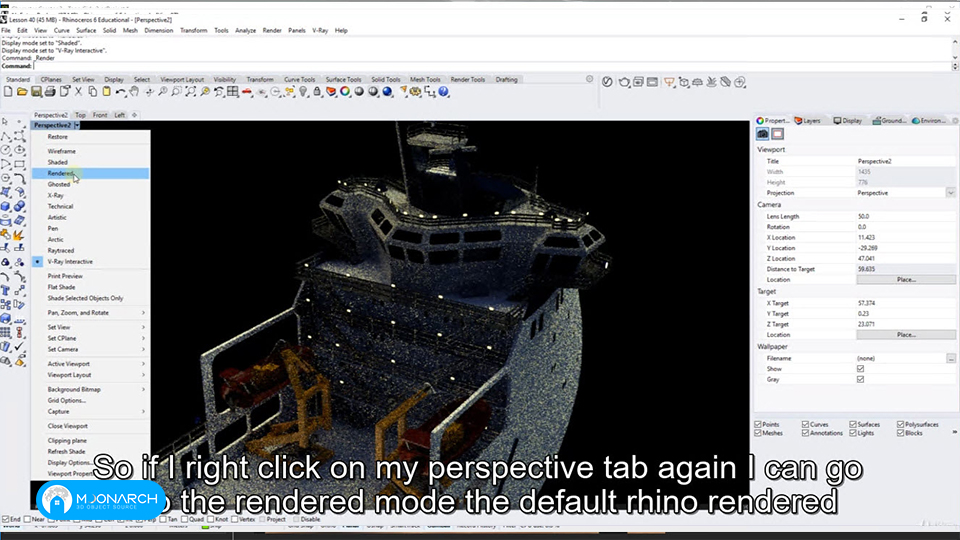Toggle the Surfaces filter checkbox

(853, 424)
